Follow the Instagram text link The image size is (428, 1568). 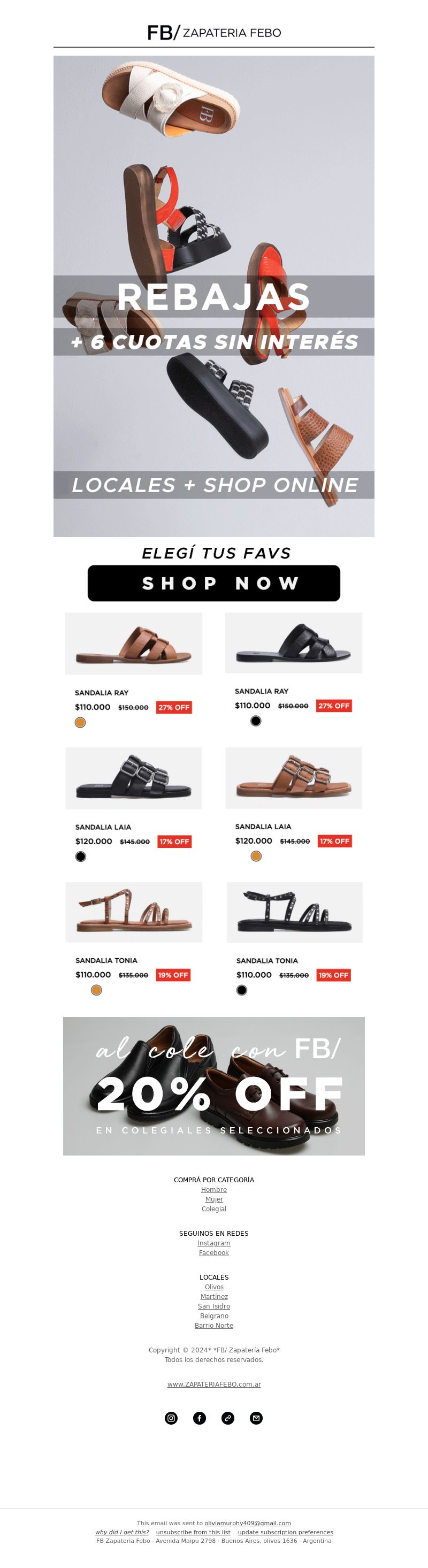[x=213, y=1243]
